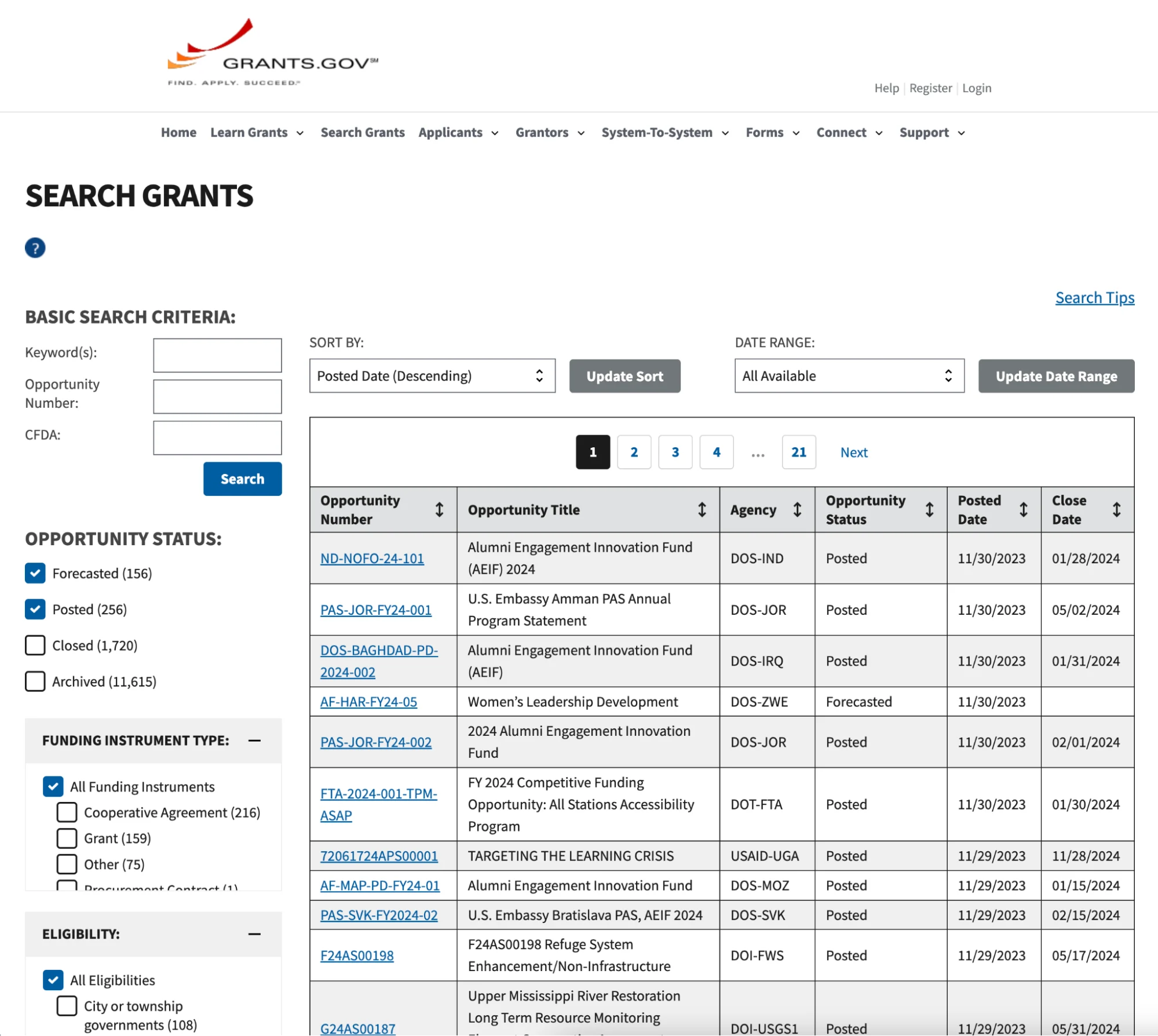Click the Register link in header
The width and height of the screenshot is (1158, 1036).
coord(930,88)
